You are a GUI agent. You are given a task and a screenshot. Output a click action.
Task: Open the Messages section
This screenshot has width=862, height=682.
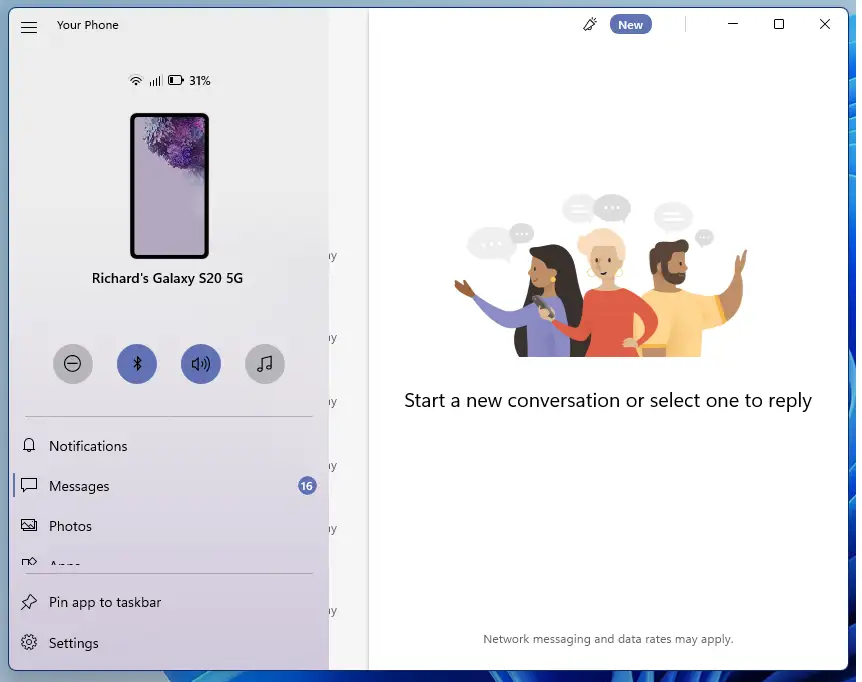[x=79, y=486]
